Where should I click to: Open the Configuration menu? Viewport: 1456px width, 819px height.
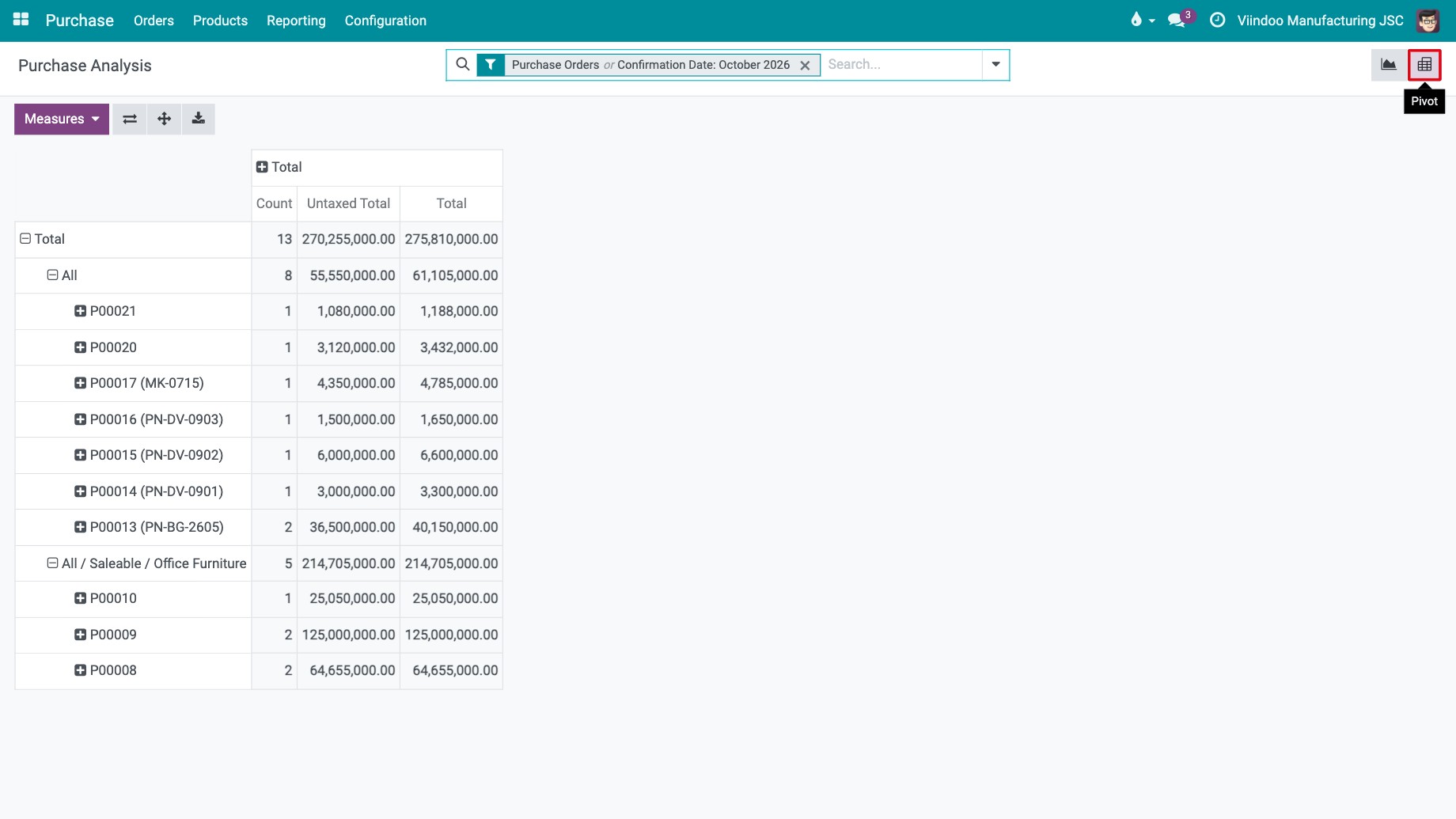[x=385, y=21]
